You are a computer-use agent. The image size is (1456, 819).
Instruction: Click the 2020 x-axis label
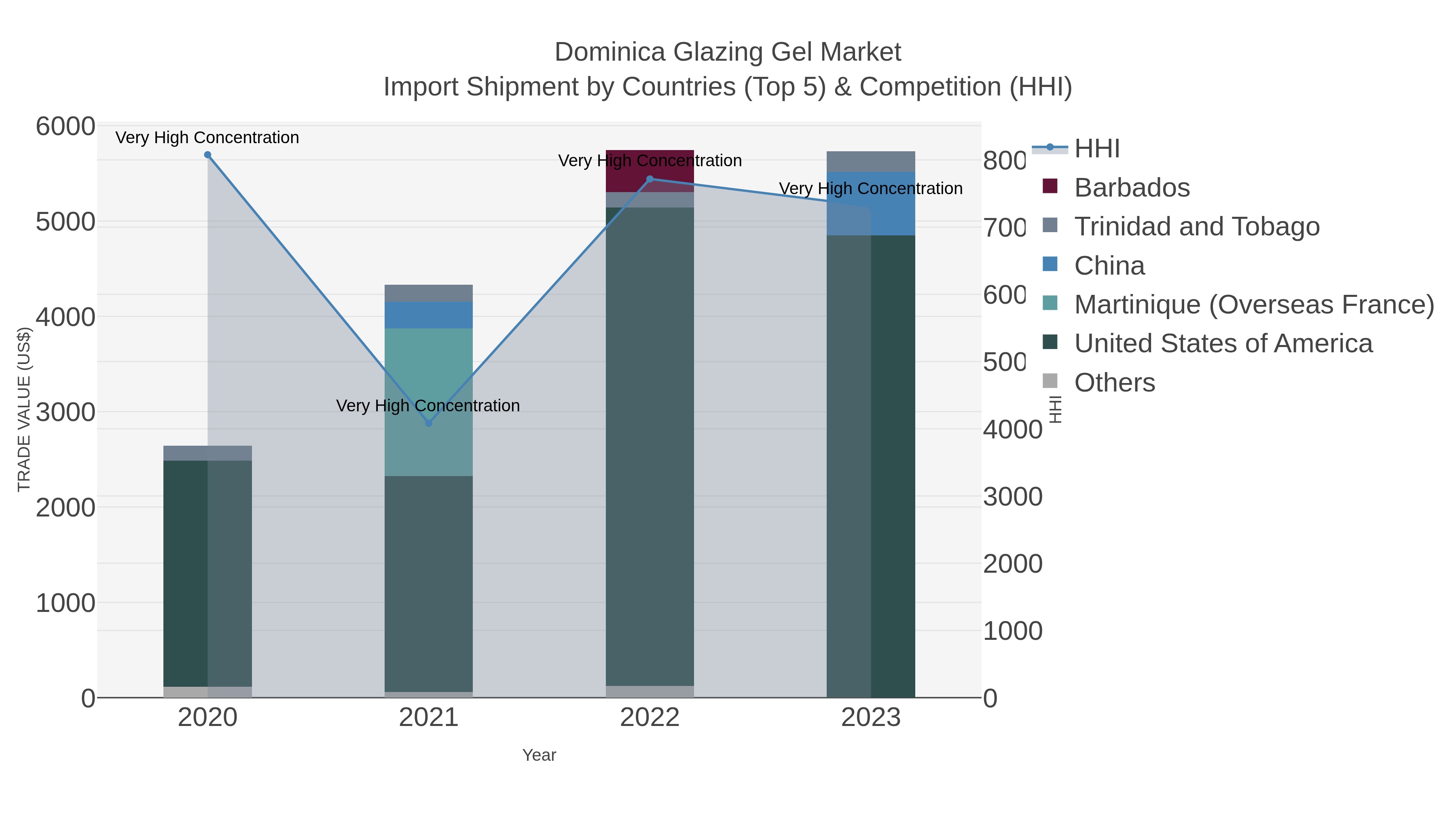(x=207, y=718)
